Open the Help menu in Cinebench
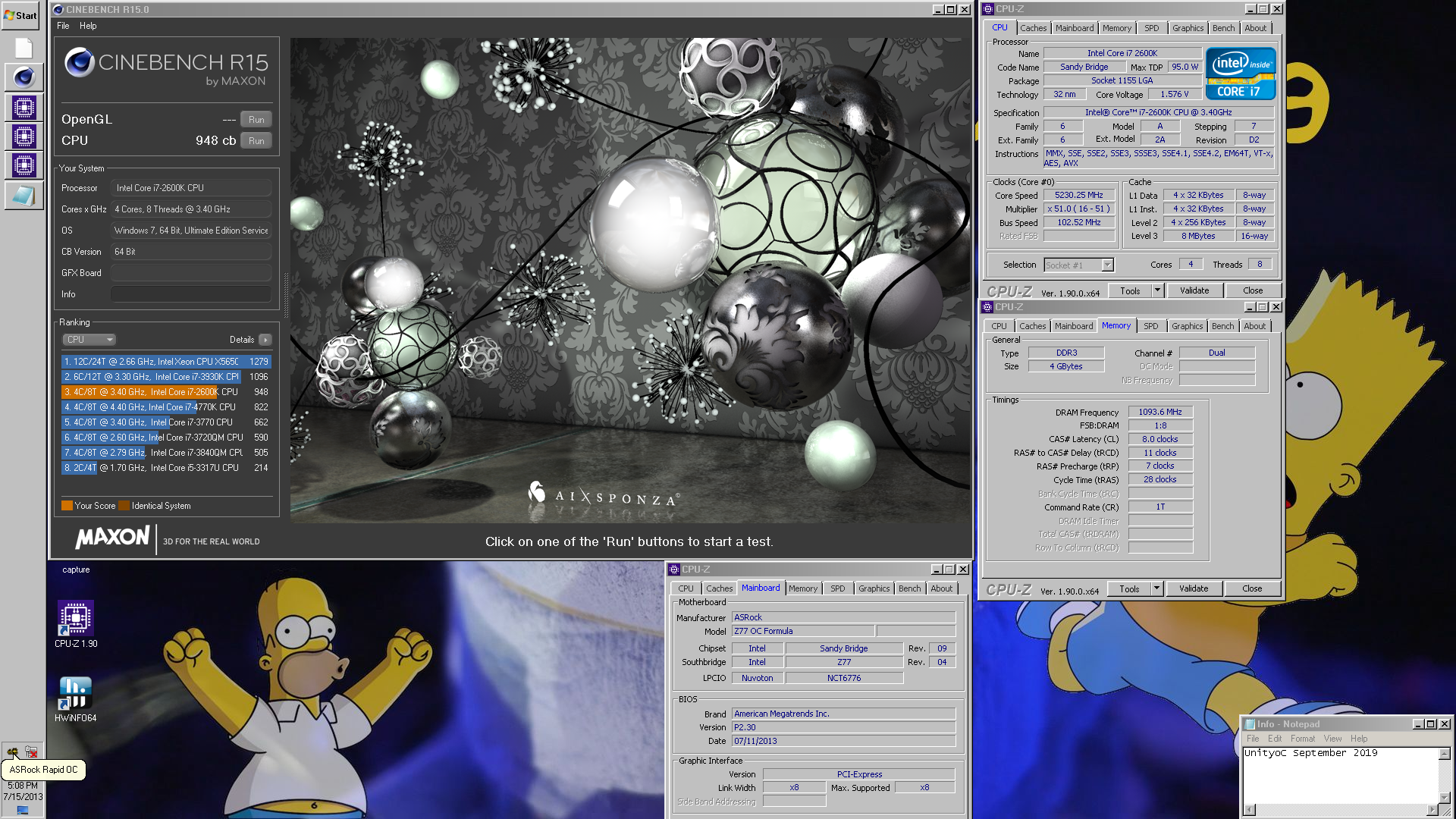The height and width of the screenshot is (819, 1456). (88, 26)
